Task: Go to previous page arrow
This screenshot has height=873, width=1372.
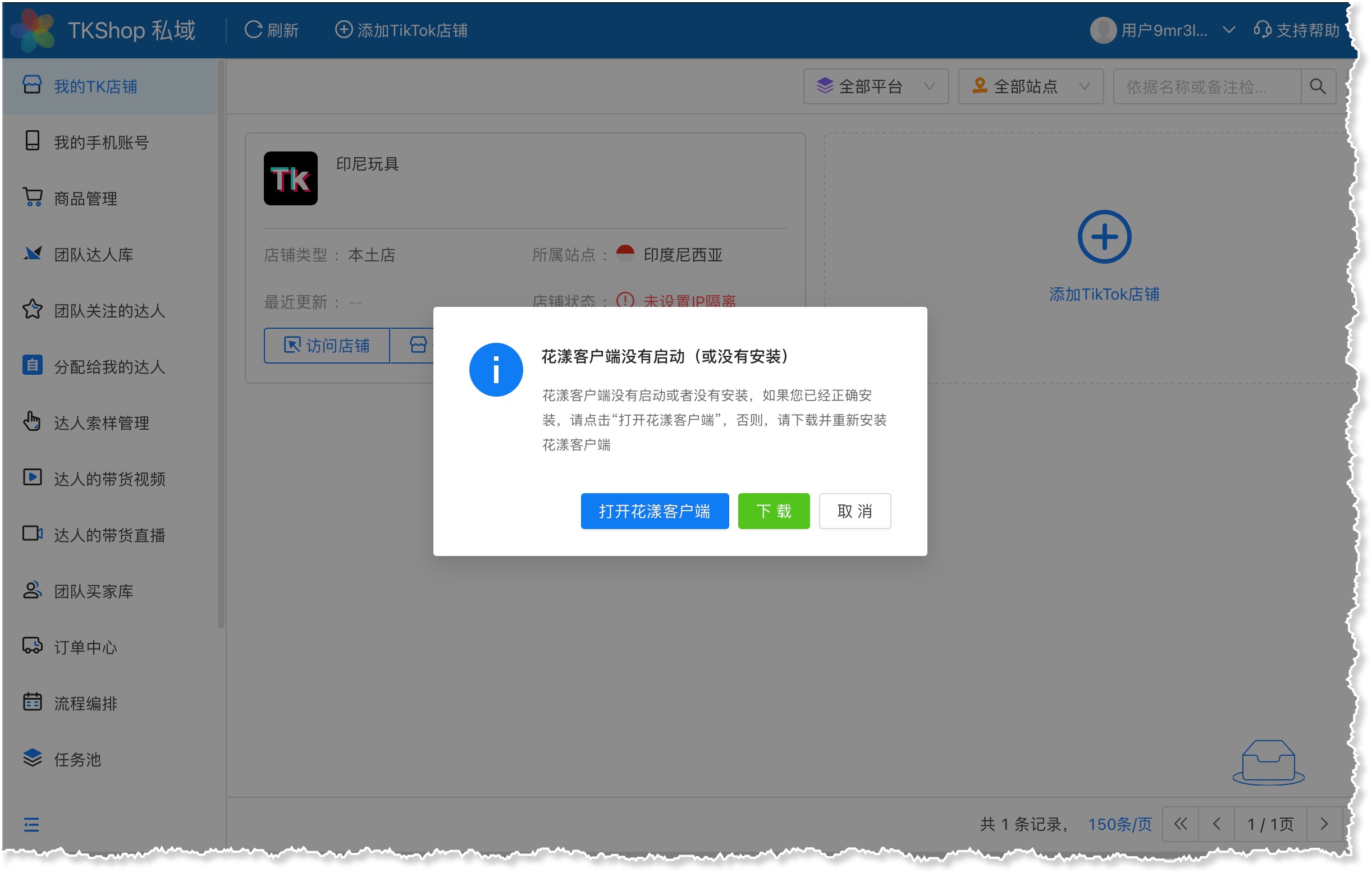Action: tap(1216, 824)
